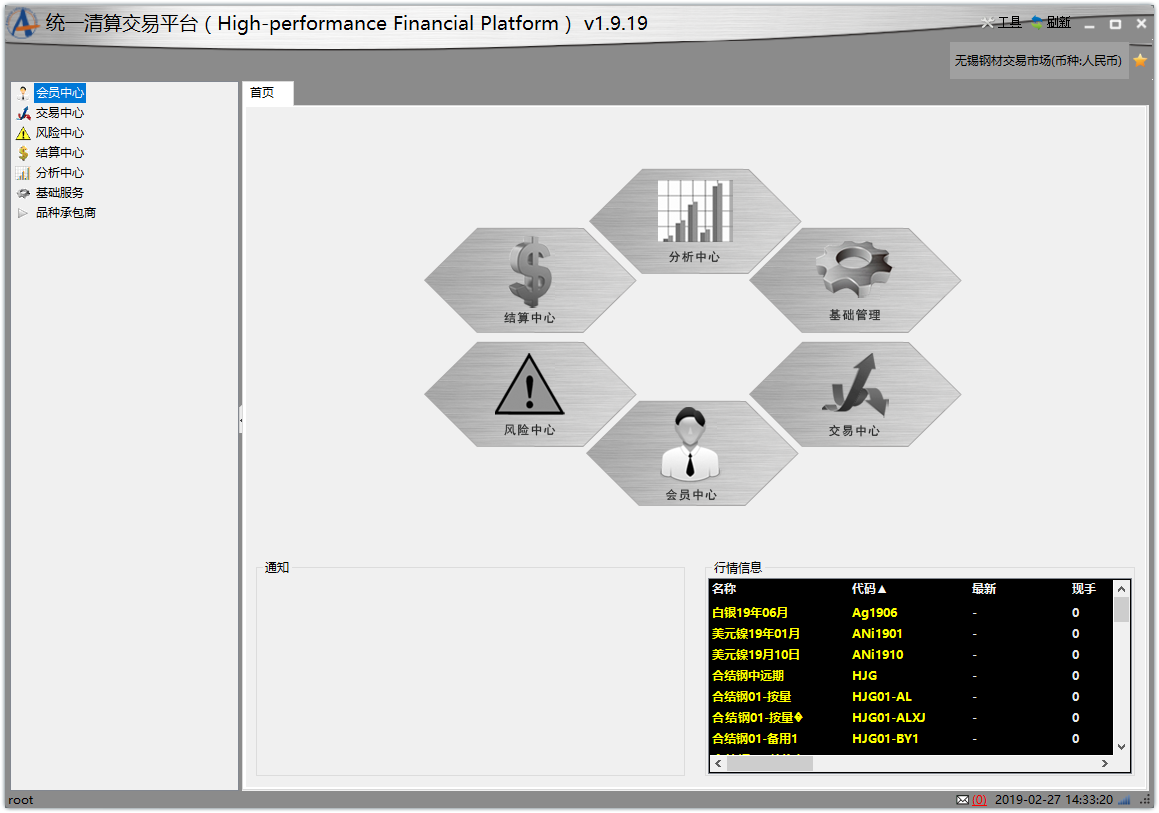Click the quotes panel horizontal scrollbar thumb

click(x=770, y=763)
